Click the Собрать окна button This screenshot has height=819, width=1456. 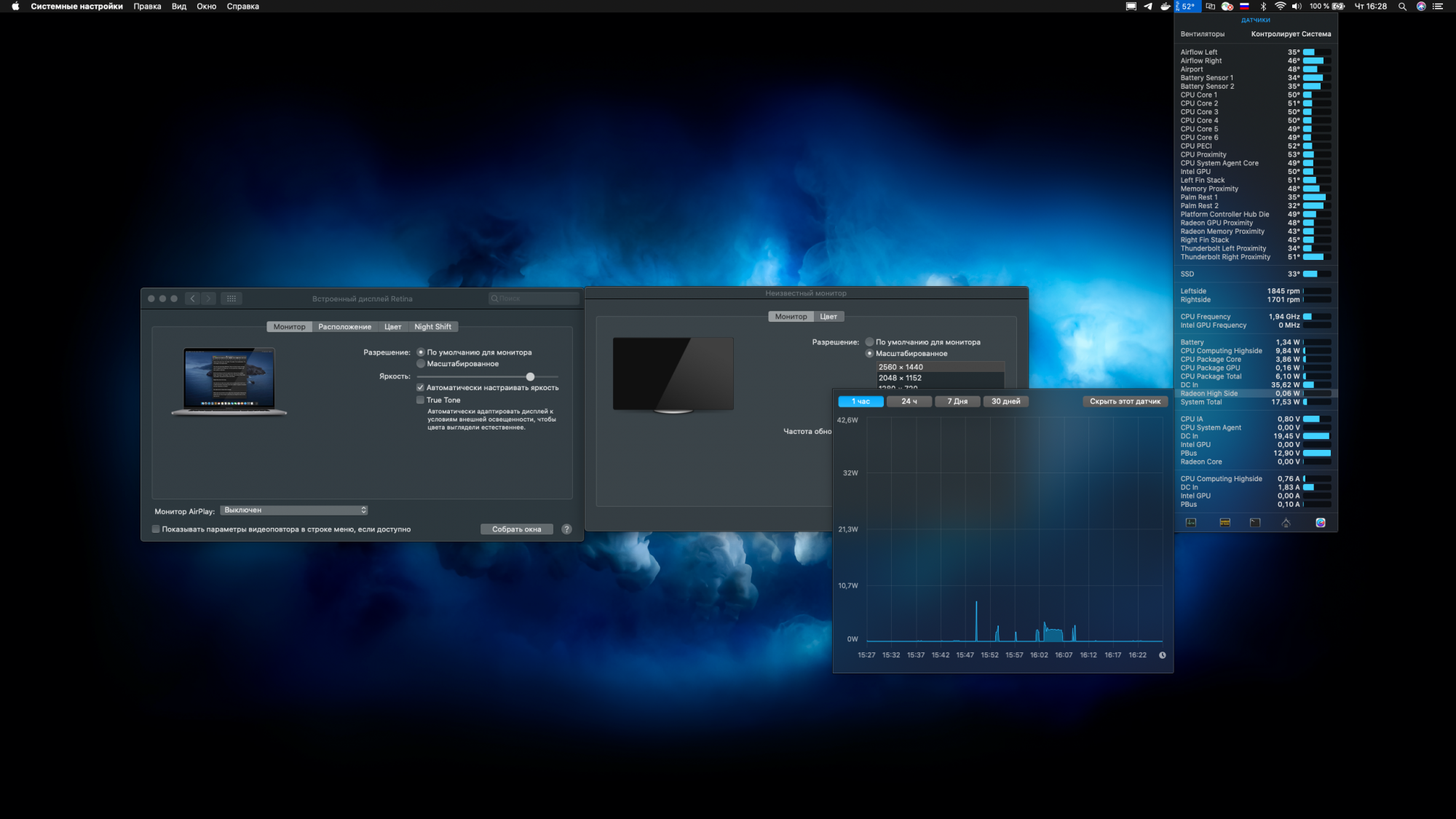coord(516,529)
